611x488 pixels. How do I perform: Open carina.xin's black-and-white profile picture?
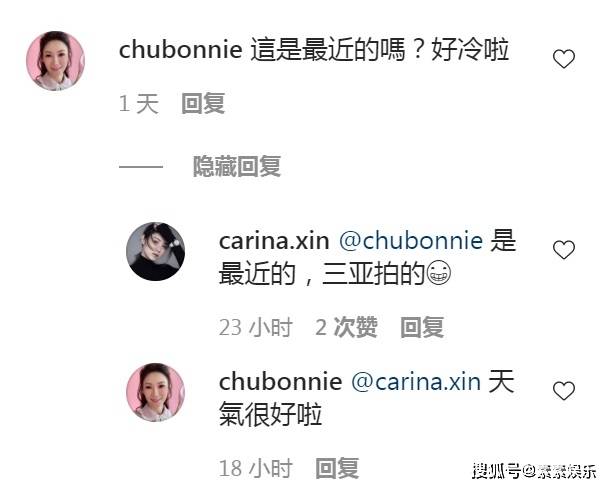click(155, 251)
